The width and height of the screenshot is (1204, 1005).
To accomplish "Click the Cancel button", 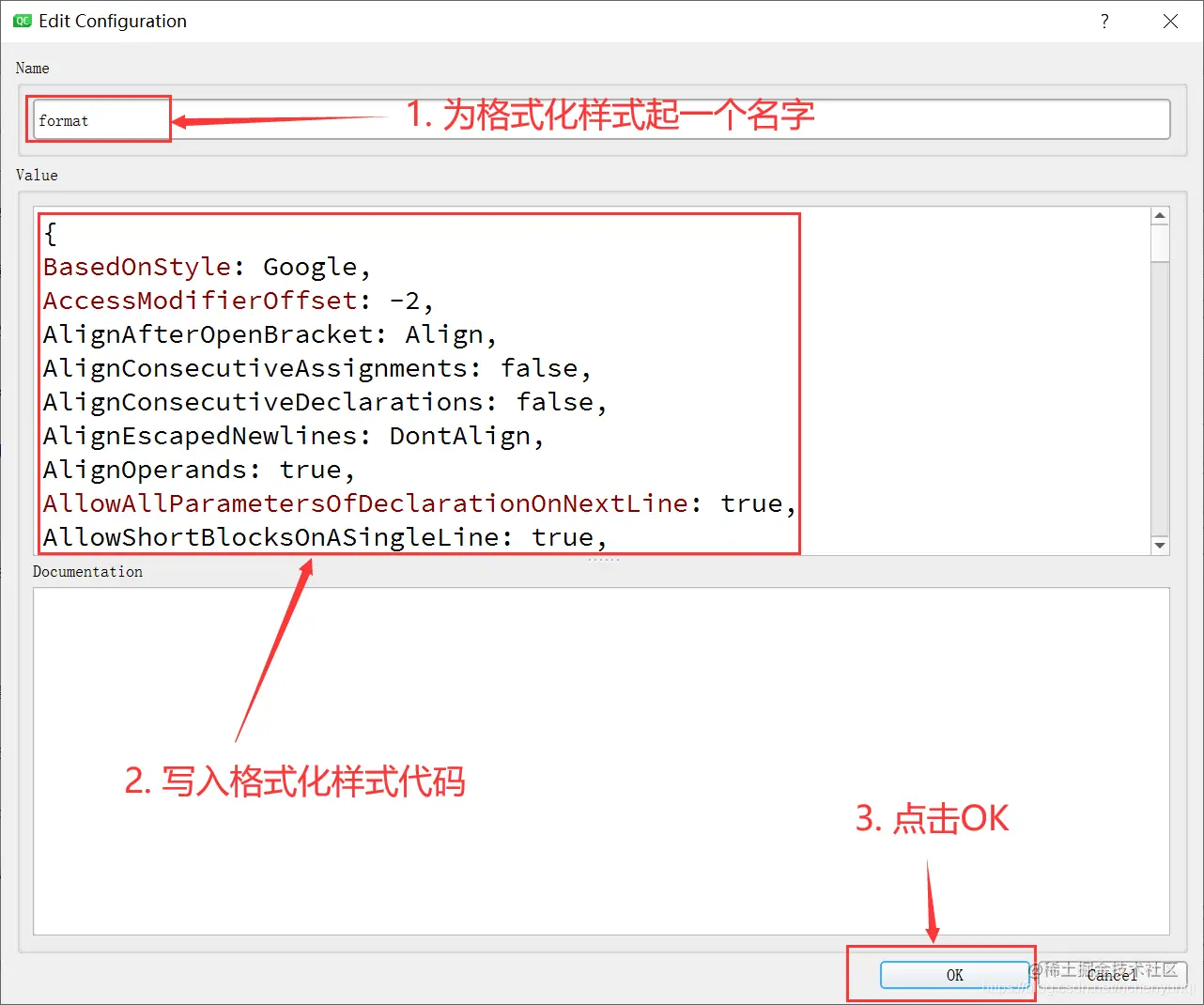I will pyautogui.click(x=1113, y=975).
